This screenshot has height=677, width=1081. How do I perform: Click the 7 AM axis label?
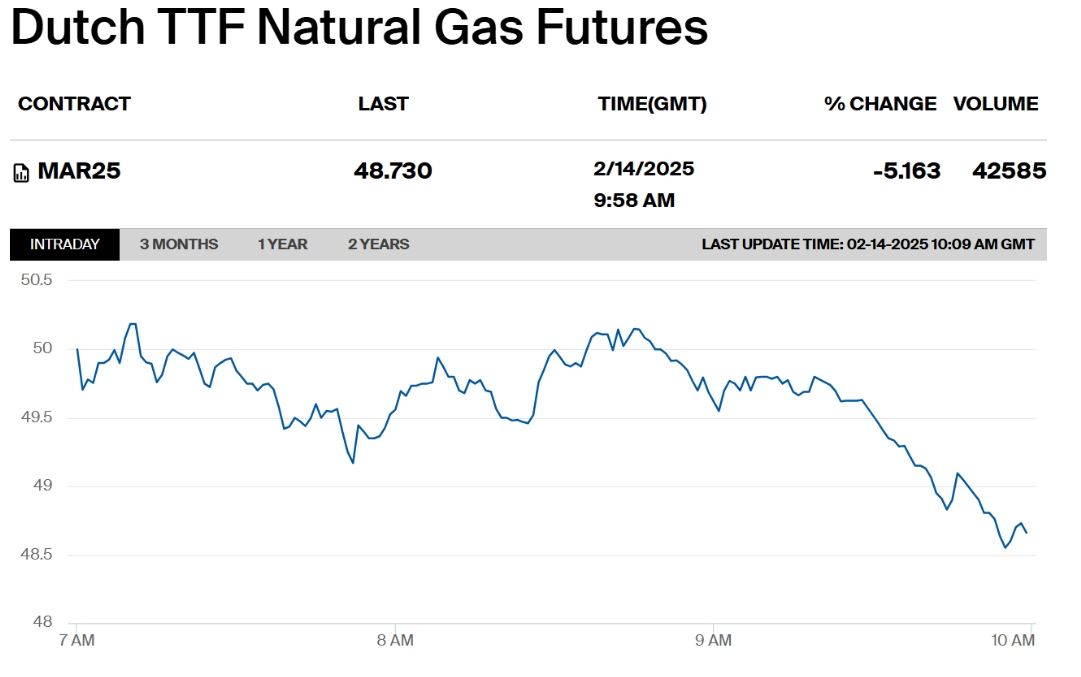77,640
